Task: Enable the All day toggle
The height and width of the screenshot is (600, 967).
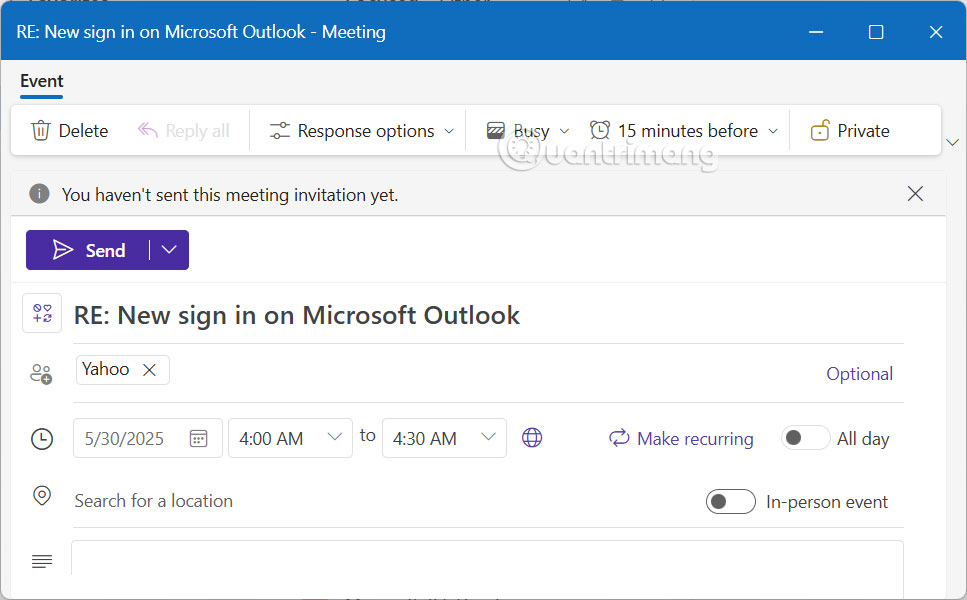Action: pos(805,438)
